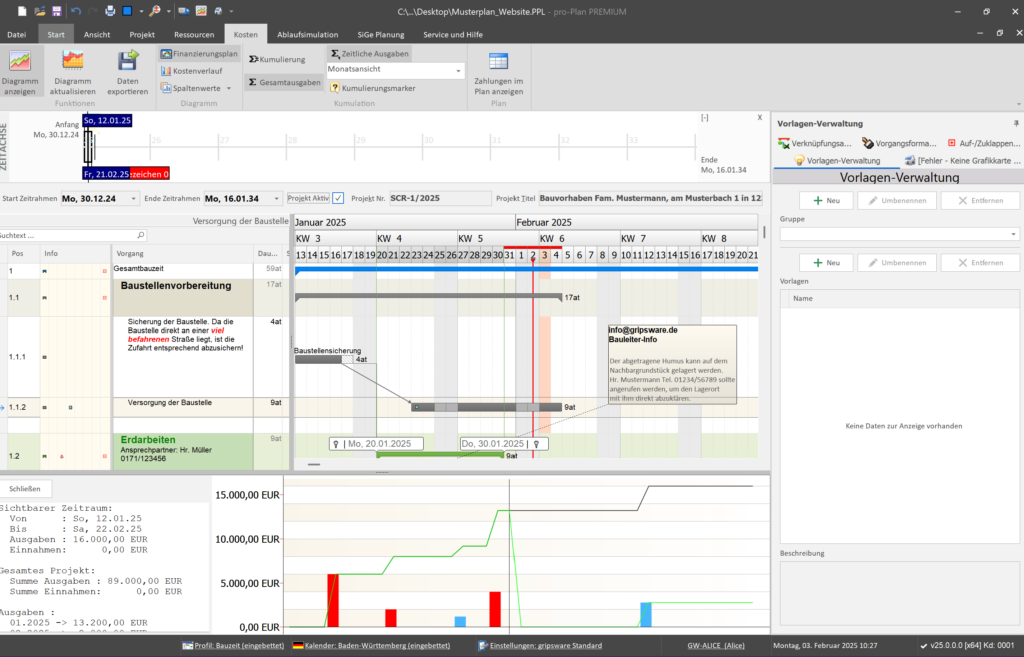1024x657 pixels.
Task: Switch to the Ablaufsimulation ribbon tab
Action: click(308, 34)
